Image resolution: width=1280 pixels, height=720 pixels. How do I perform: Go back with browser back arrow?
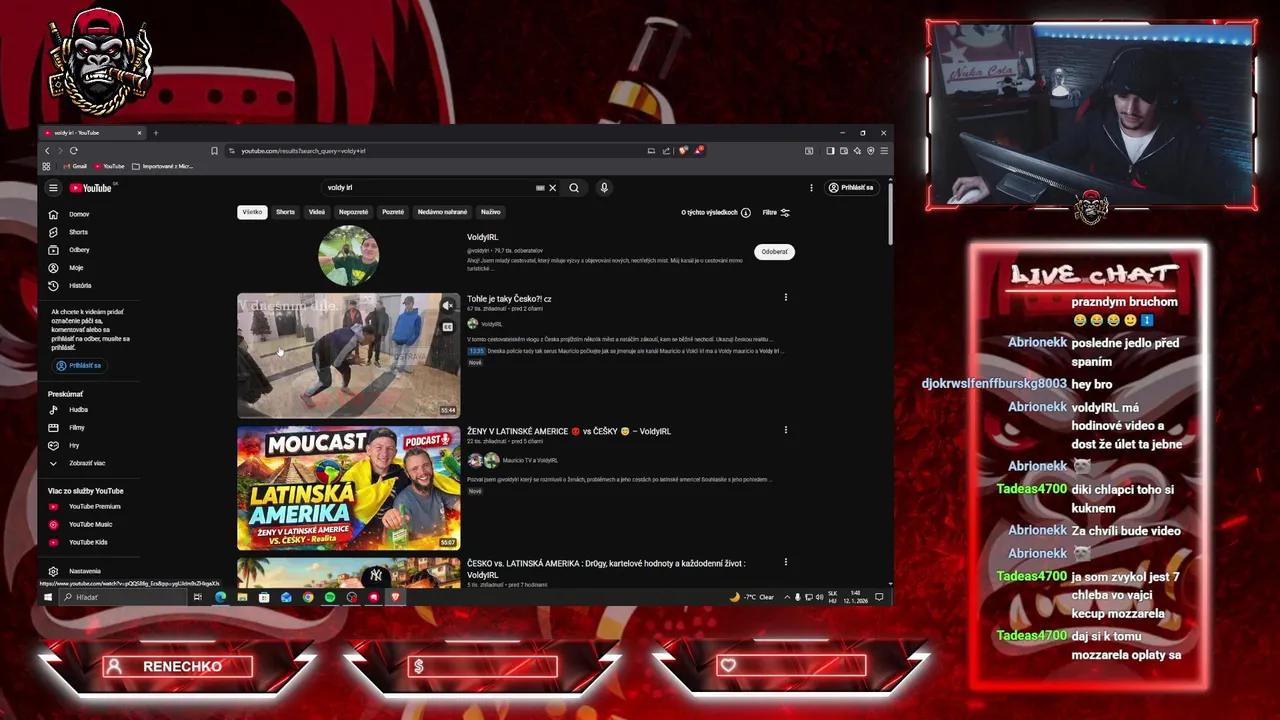click(x=47, y=151)
